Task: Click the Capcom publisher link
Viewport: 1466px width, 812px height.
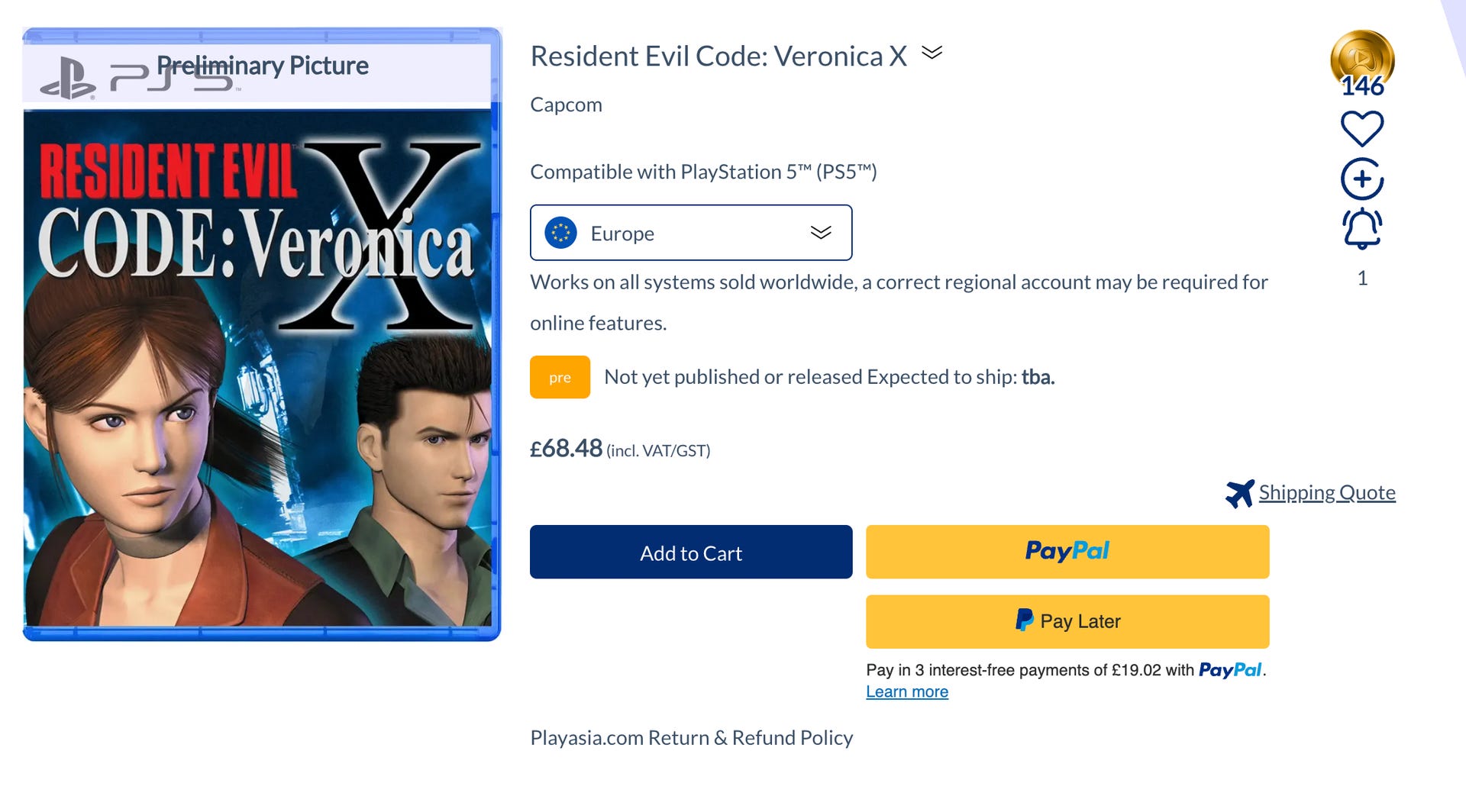Action: coord(566,105)
